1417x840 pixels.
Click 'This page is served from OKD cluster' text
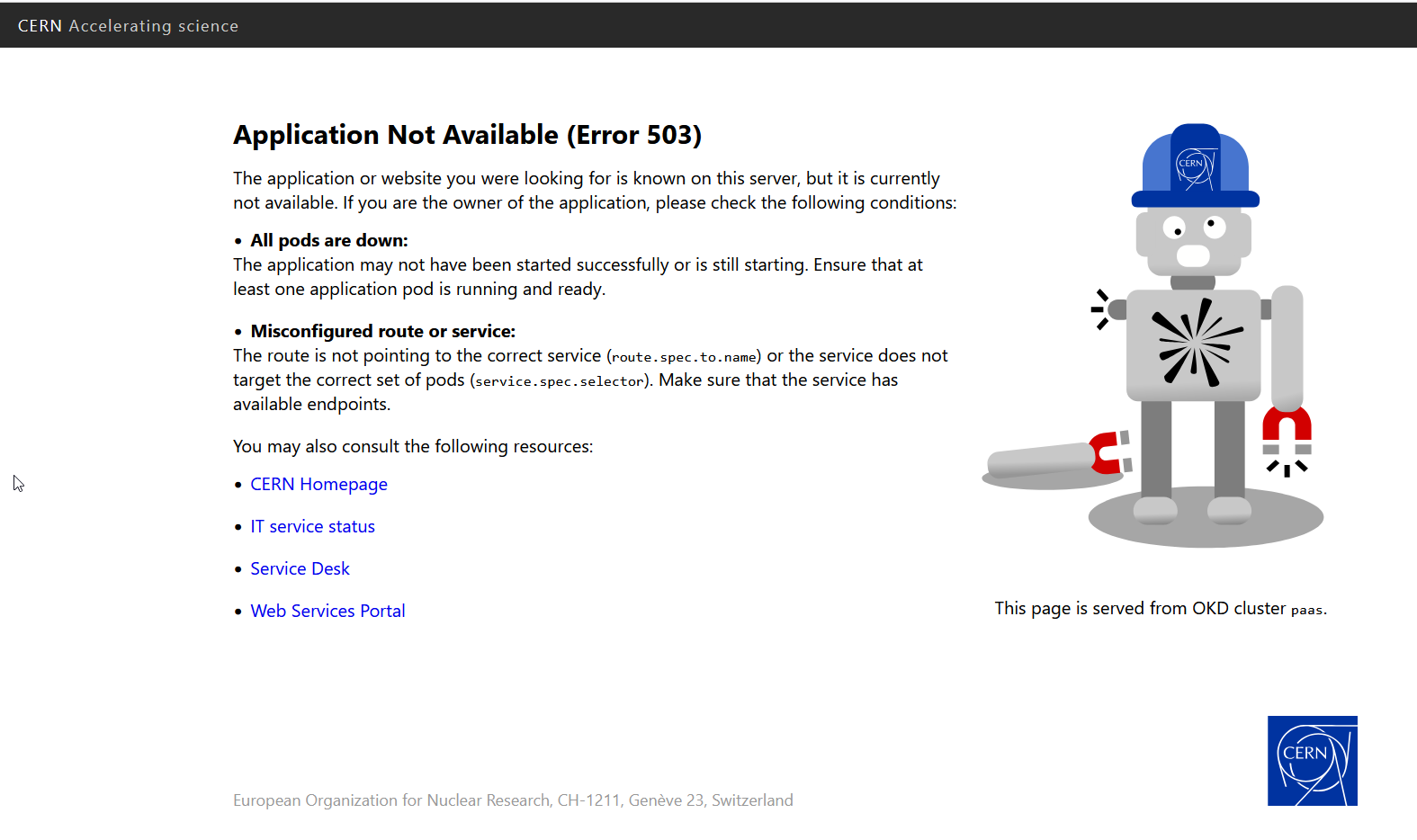click(1140, 609)
